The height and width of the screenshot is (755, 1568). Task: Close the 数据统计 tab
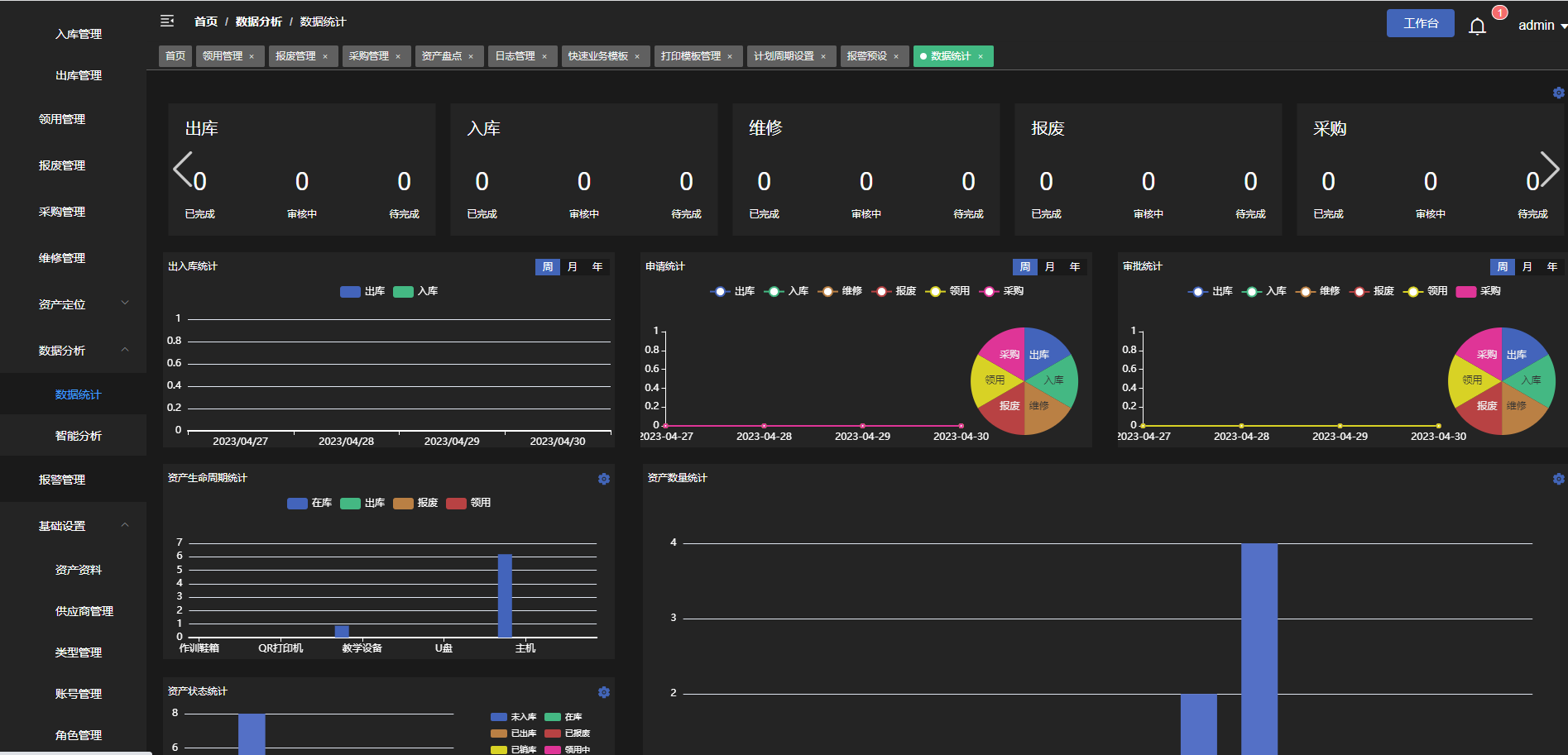click(x=981, y=56)
